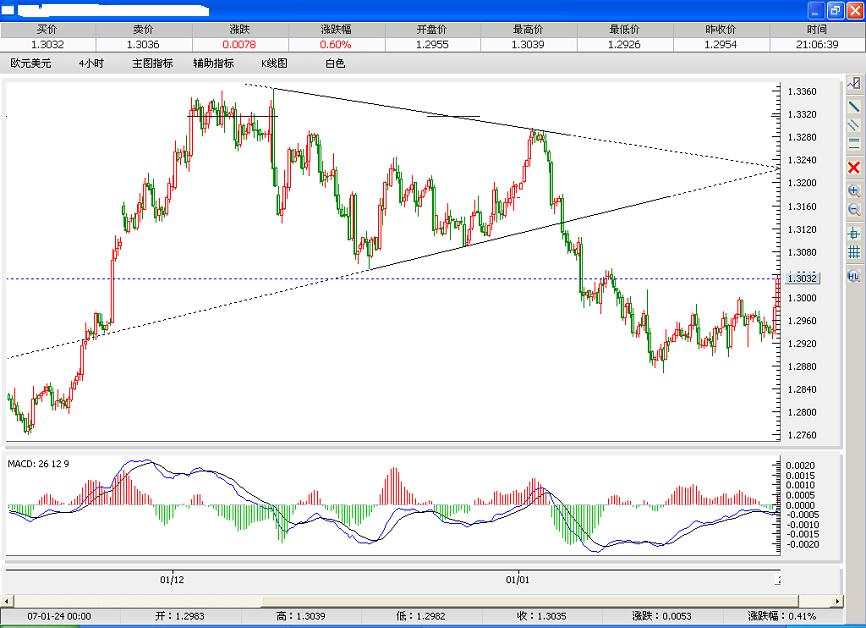This screenshot has height=628, width=866.
Task: Click the 1.3360 price axis label
Action: tap(802, 92)
